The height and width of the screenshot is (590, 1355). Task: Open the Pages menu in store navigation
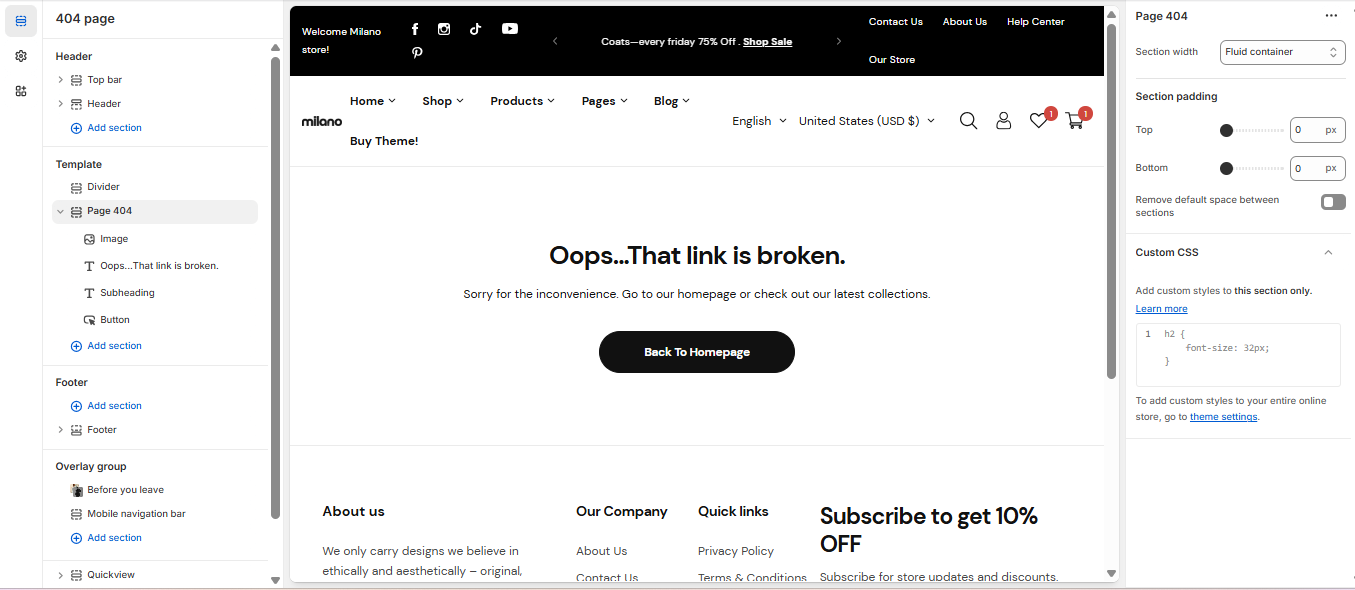pyautogui.click(x=604, y=101)
